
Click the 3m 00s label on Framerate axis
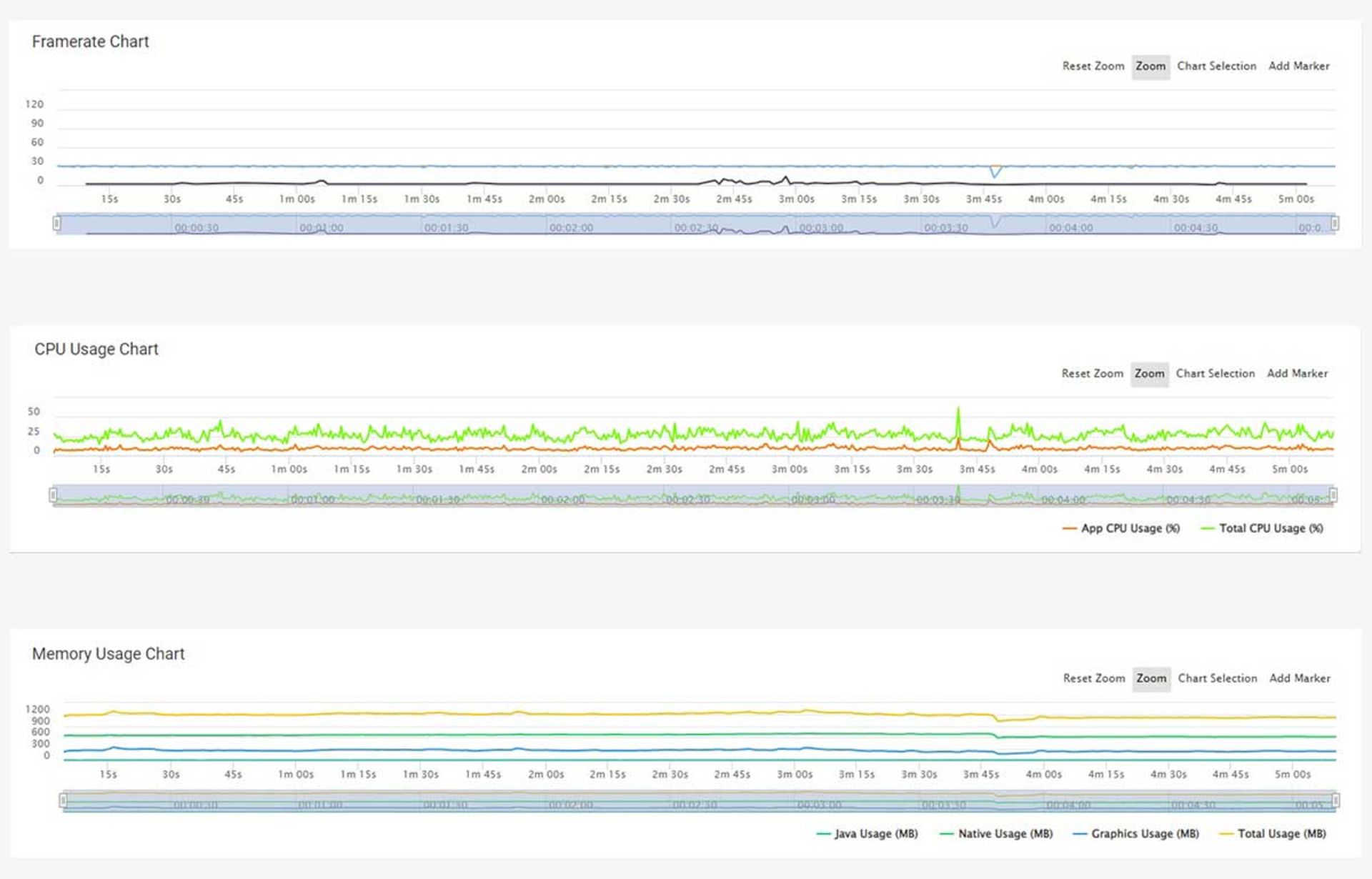pos(796,199)
